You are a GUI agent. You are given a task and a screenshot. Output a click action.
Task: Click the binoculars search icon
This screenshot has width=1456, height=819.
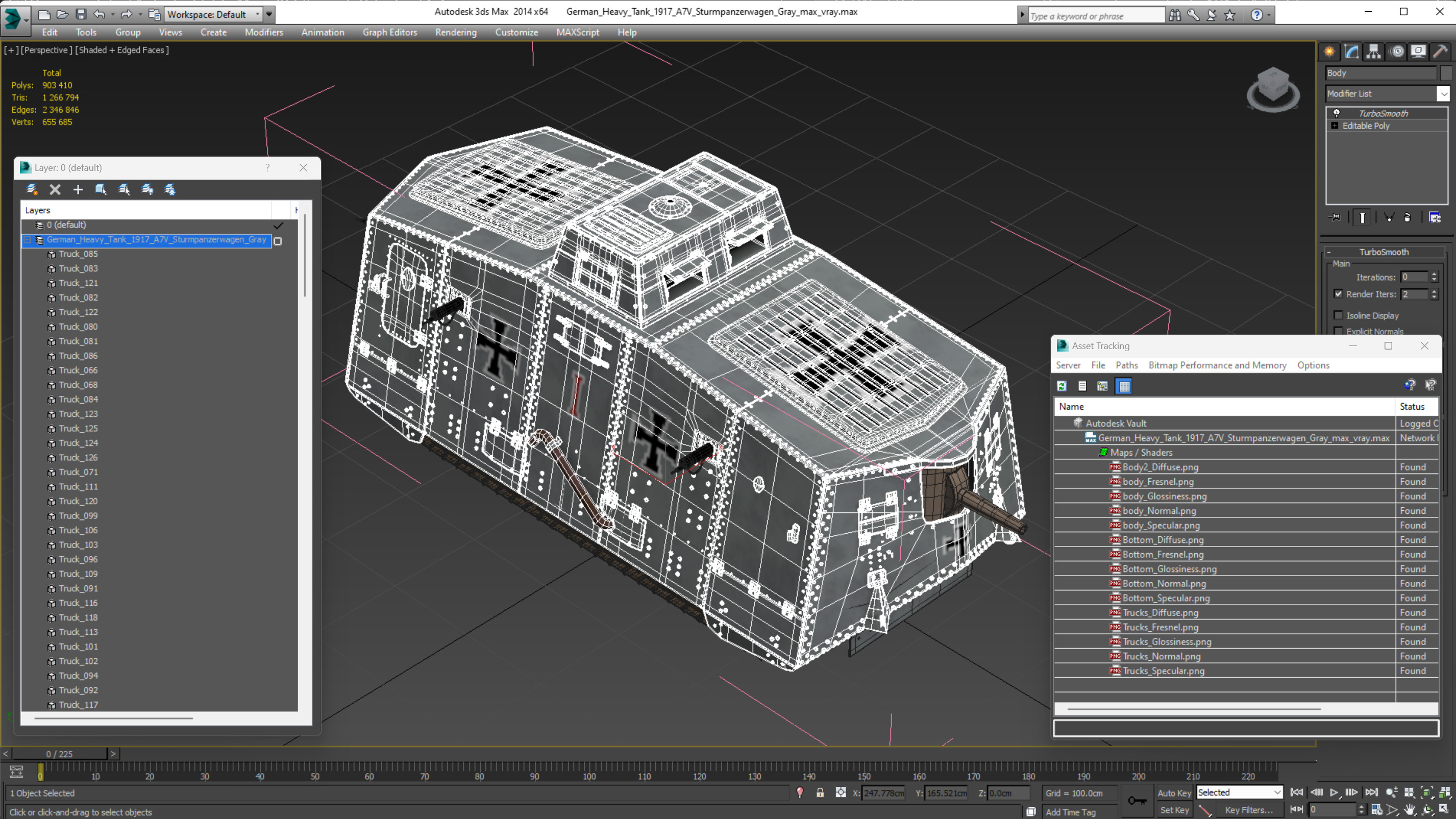pyautogui.click(x=1175, y=15)
